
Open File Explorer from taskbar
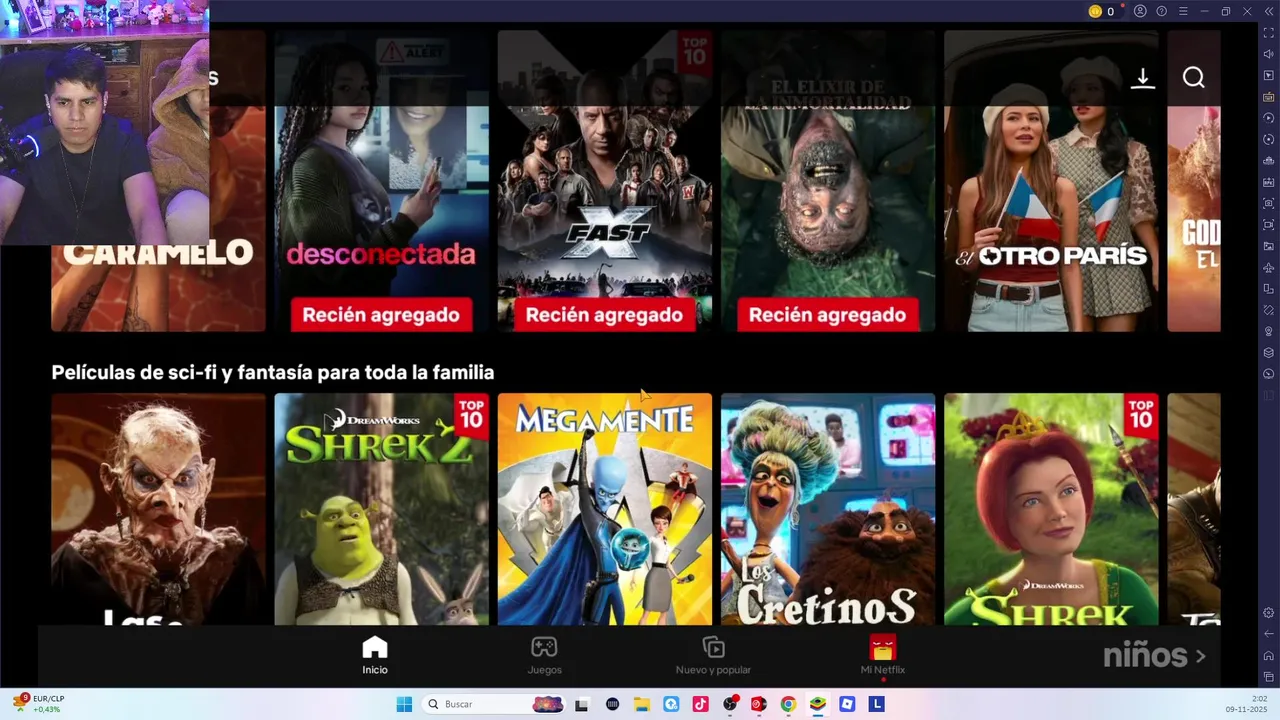(642, 704)
